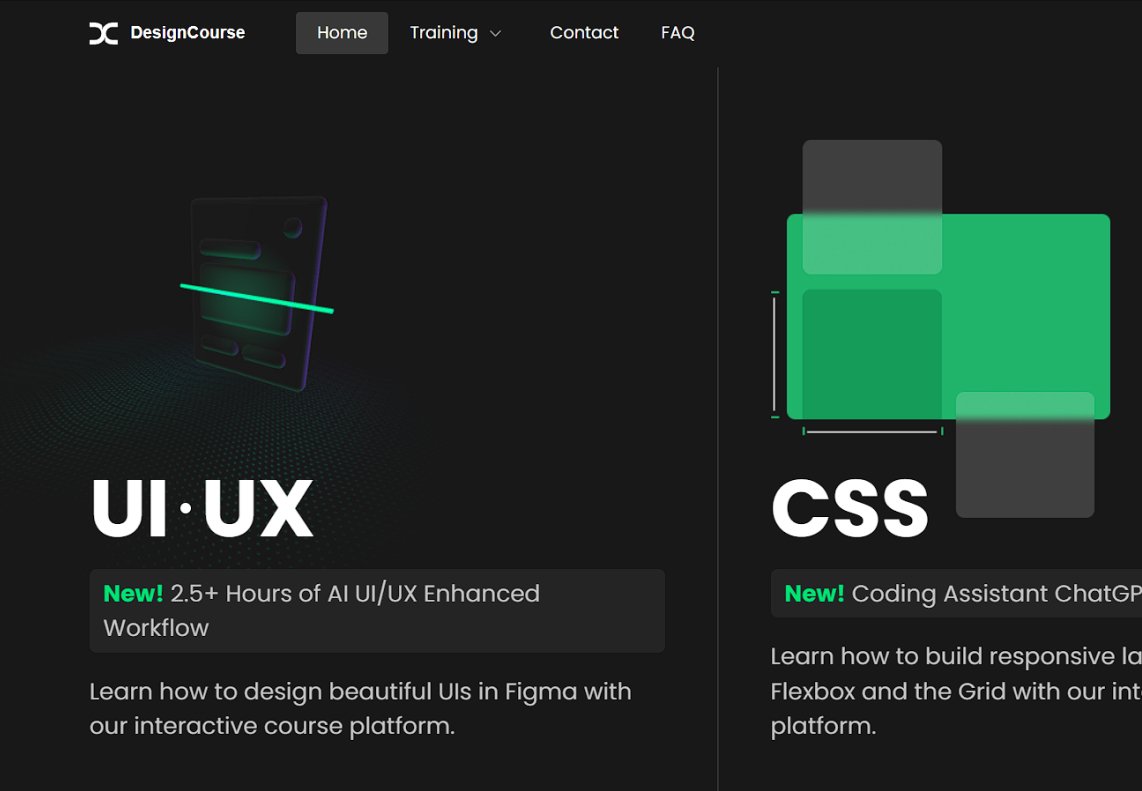
Task: Expand the Training dropdown chevron
Action: click(495, 34)
